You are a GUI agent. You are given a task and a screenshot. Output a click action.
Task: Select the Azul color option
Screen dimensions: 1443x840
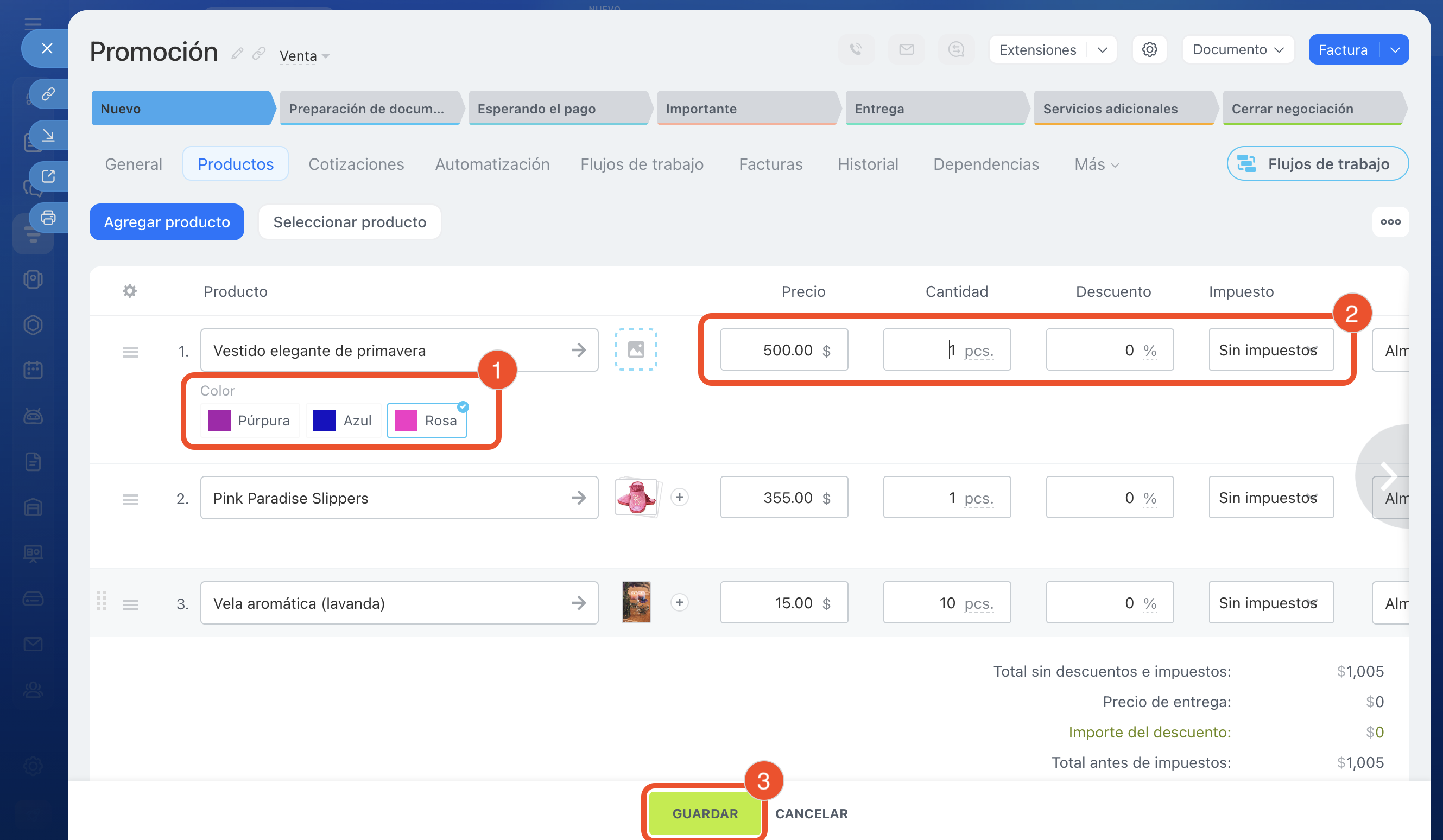[x=343, y=421]
